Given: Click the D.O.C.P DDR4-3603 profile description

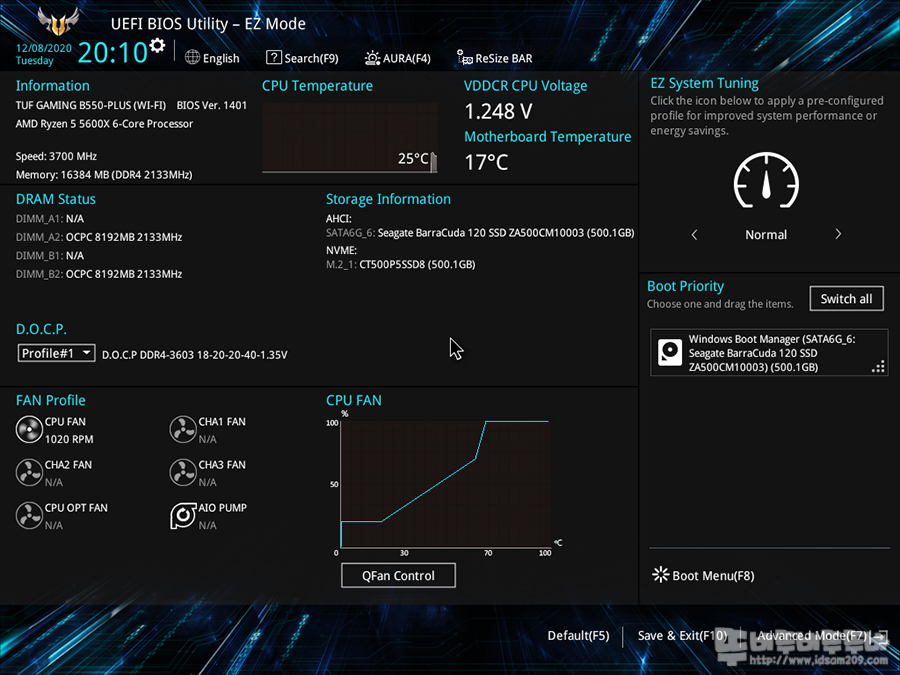Looking at the screenshot, I should [195, 355].
